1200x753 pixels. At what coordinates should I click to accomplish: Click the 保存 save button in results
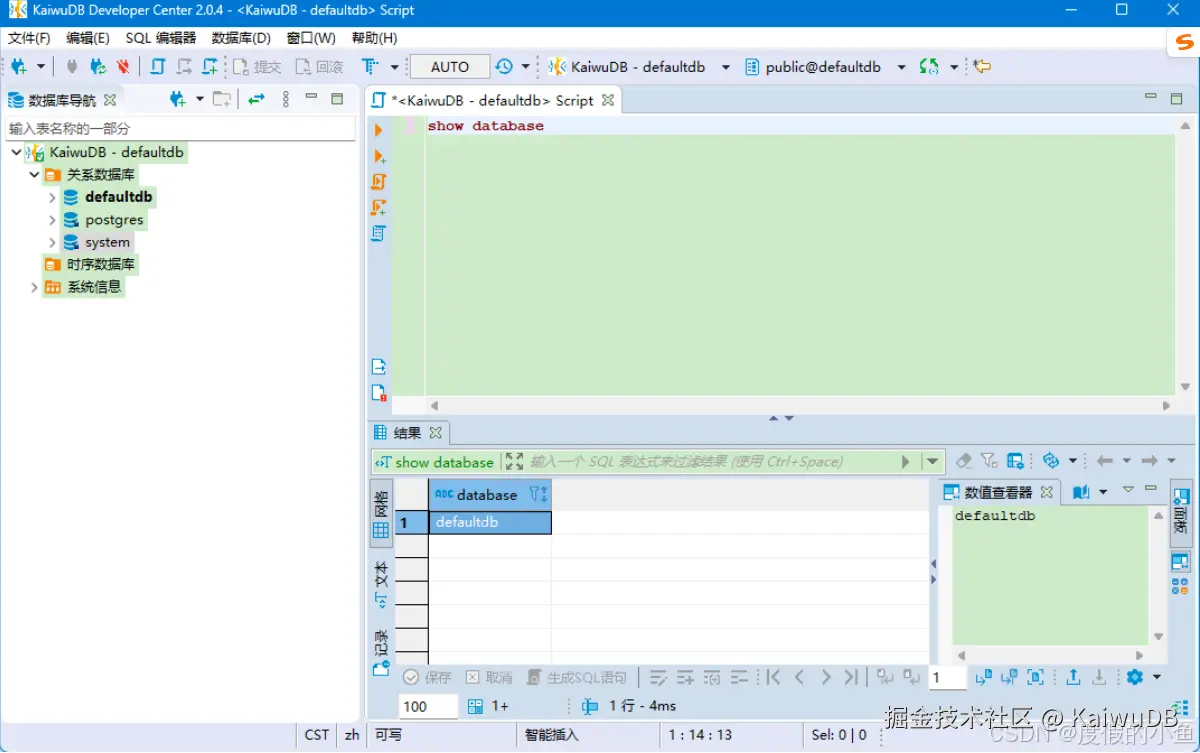click(428, 677)
